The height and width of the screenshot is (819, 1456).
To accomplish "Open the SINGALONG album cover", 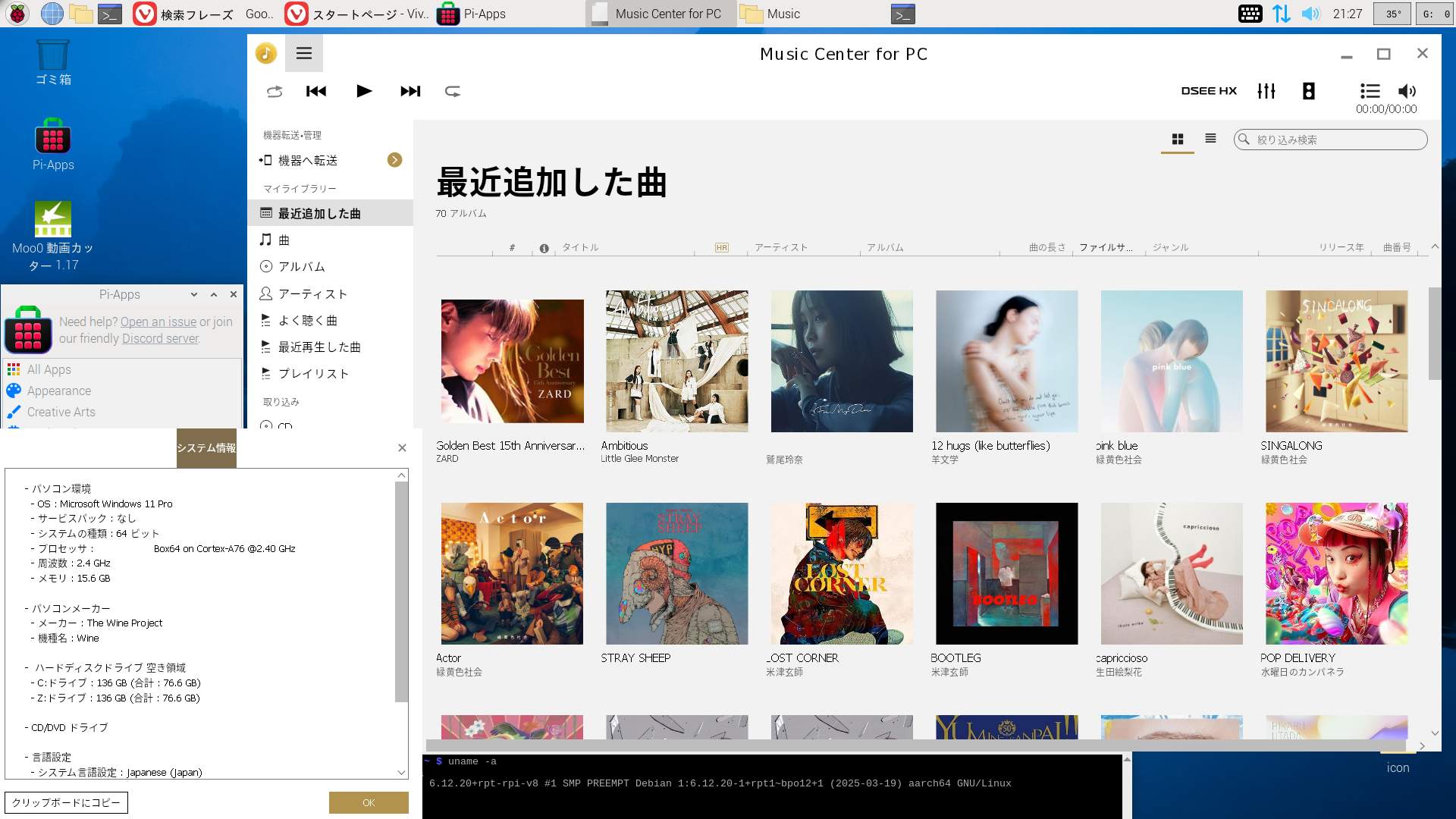I will coord(1336,361).
